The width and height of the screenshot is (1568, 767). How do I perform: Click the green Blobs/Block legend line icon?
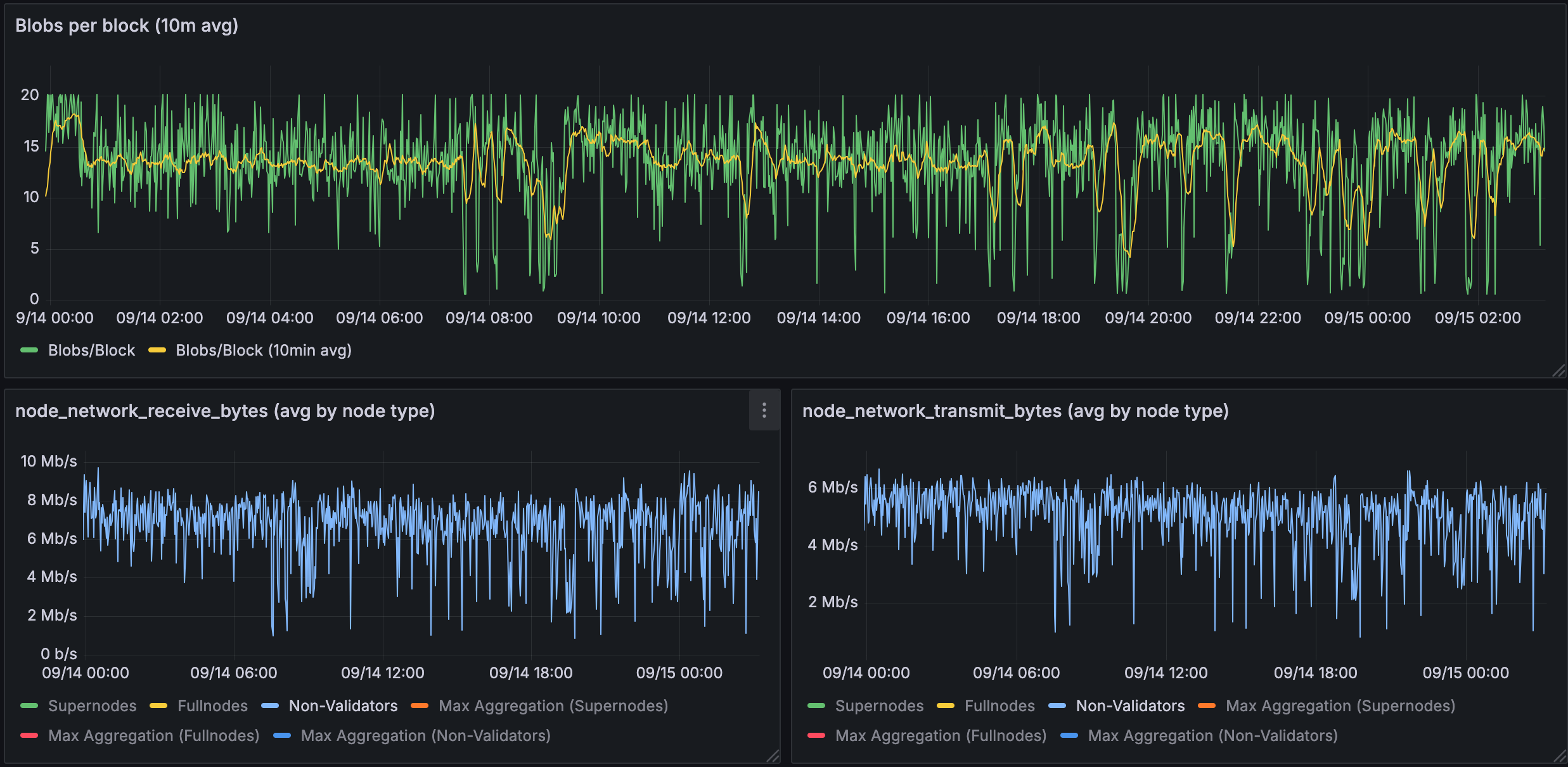coord(30,350)
